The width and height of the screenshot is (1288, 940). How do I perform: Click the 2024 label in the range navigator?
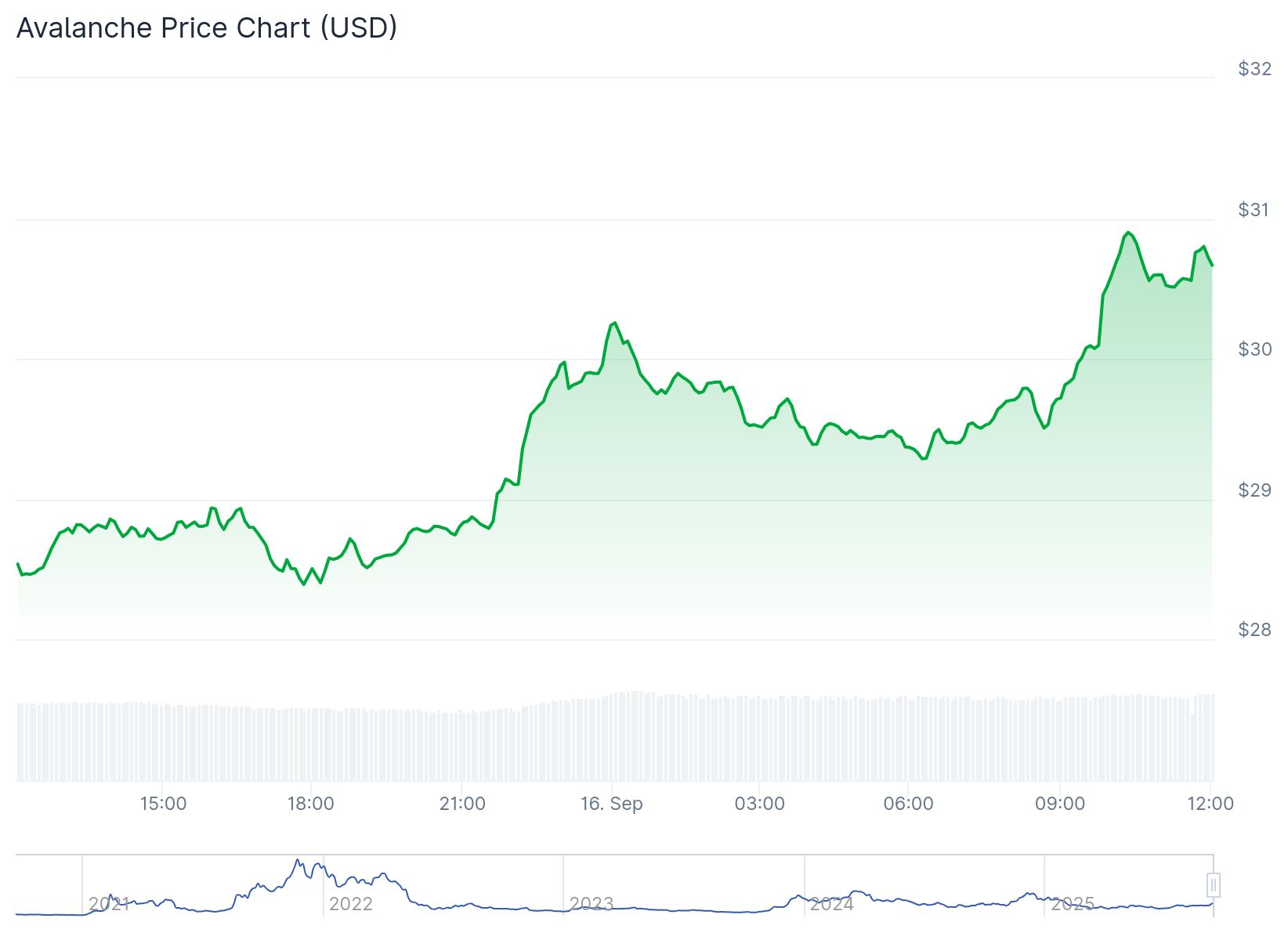(x=831, y=904)
